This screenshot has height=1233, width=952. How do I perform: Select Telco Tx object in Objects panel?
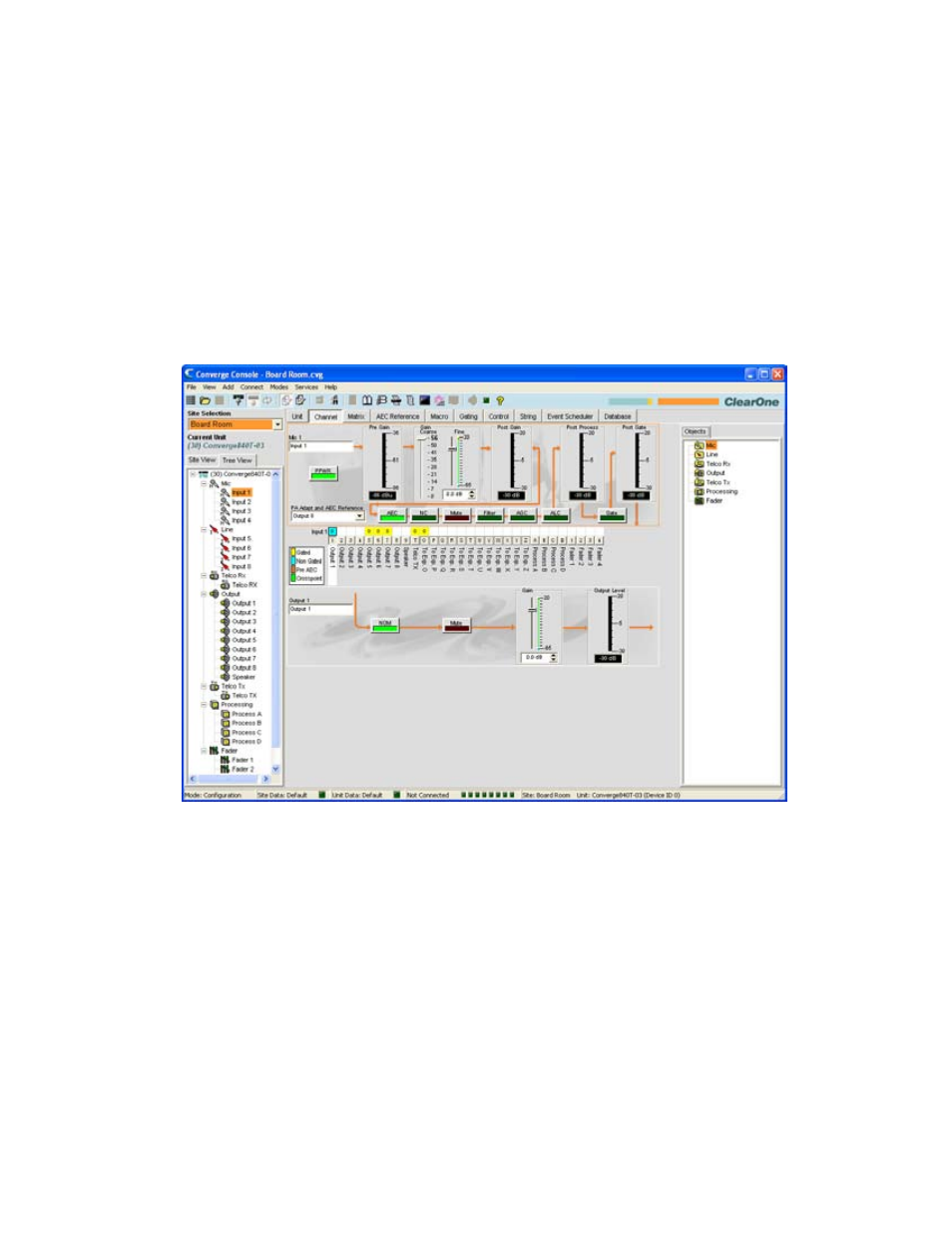coord(713,482)
